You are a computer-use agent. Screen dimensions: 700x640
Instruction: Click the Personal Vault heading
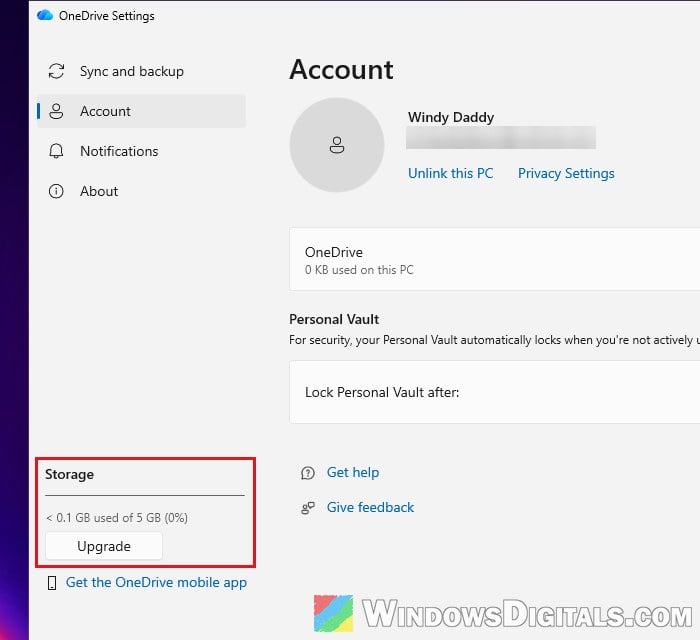click(334, 320)
